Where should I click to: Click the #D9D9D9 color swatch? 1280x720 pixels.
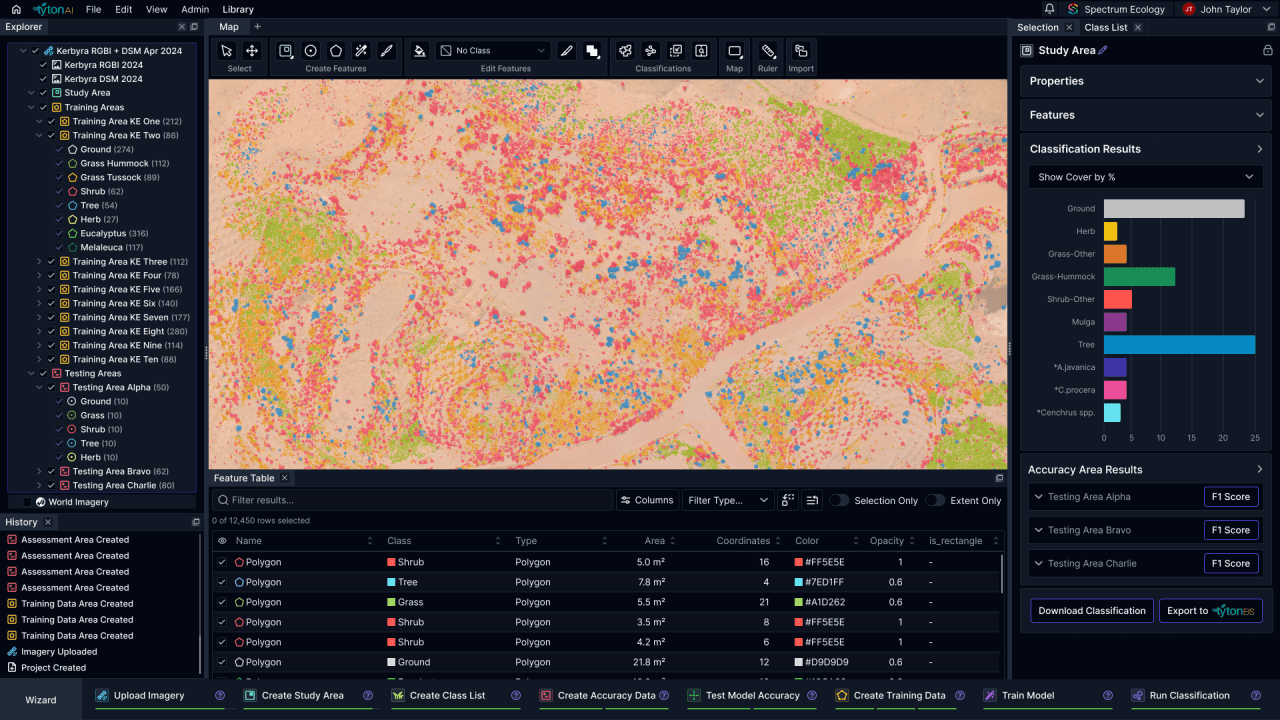click(799, 662)
